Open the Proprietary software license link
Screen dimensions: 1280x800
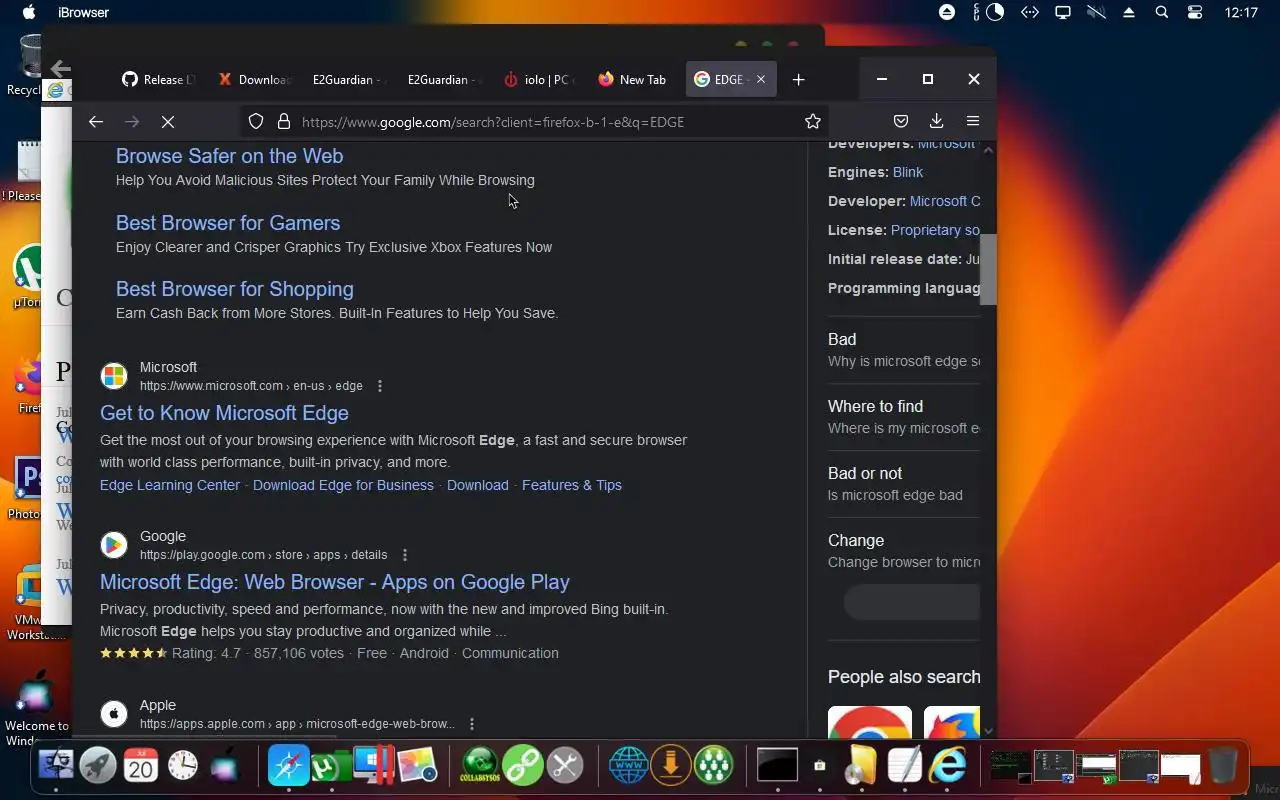[935, 230]
